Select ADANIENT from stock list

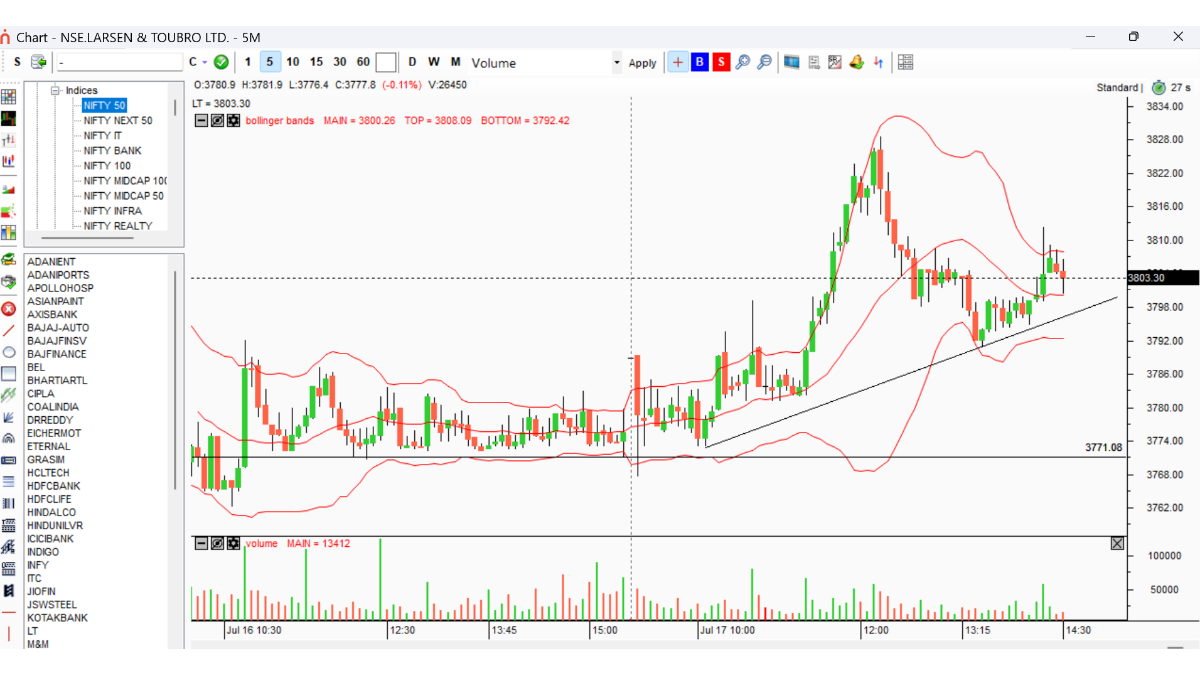(52, 262)
